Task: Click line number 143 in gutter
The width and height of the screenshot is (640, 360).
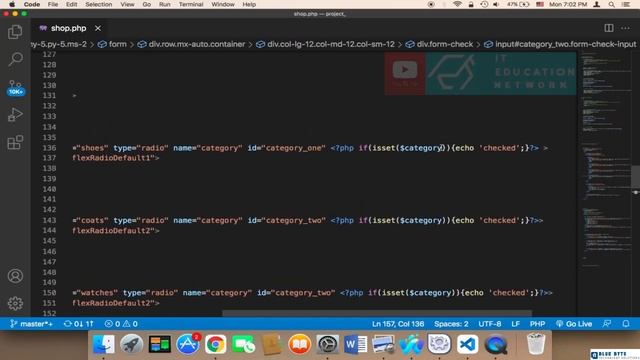Action: click(49, 220)
